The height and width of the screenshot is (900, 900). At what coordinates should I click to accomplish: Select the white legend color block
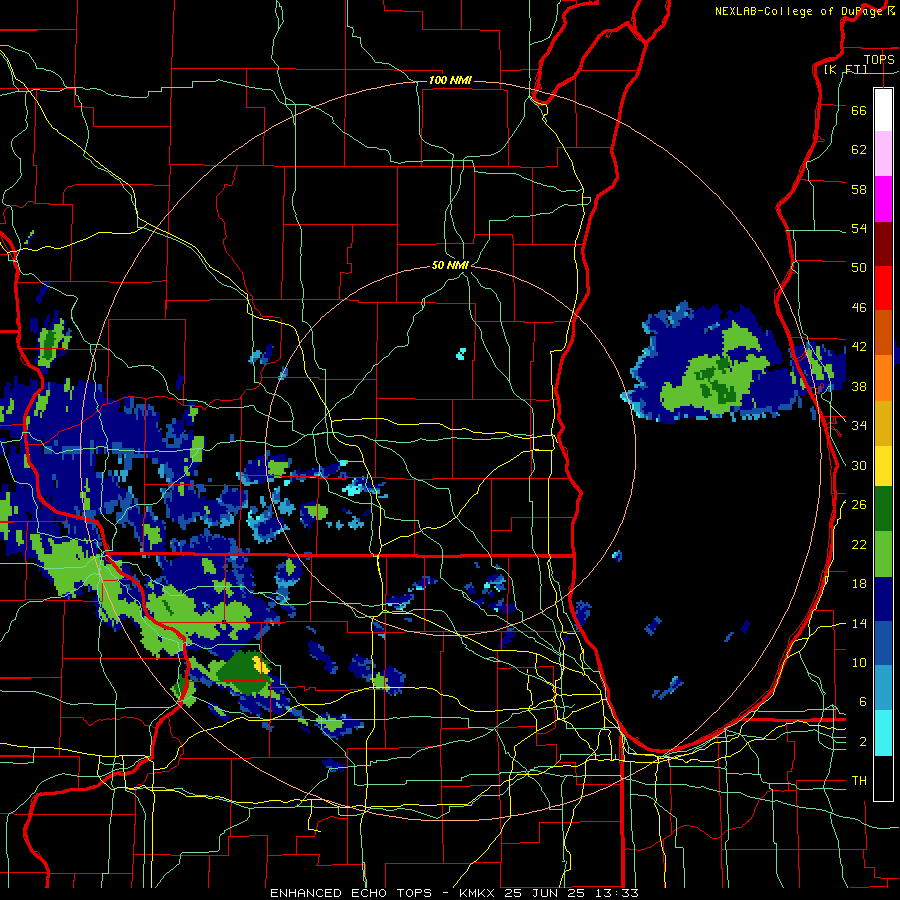883,110
